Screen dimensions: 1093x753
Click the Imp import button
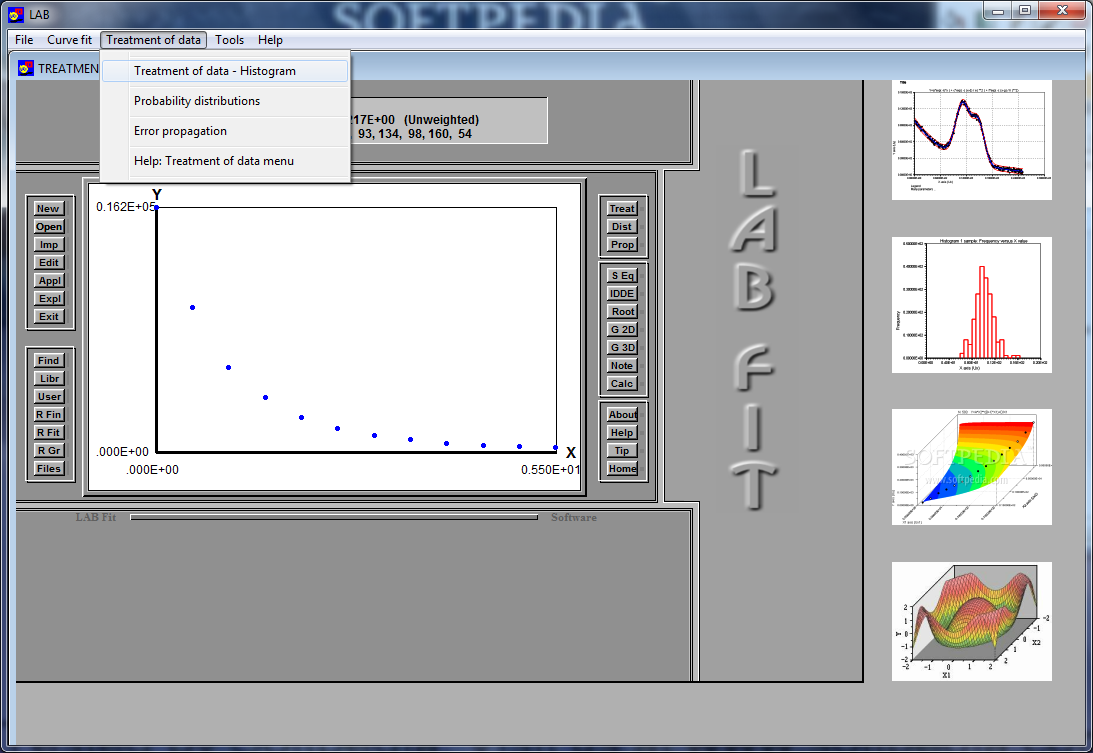tap(49, 245)
